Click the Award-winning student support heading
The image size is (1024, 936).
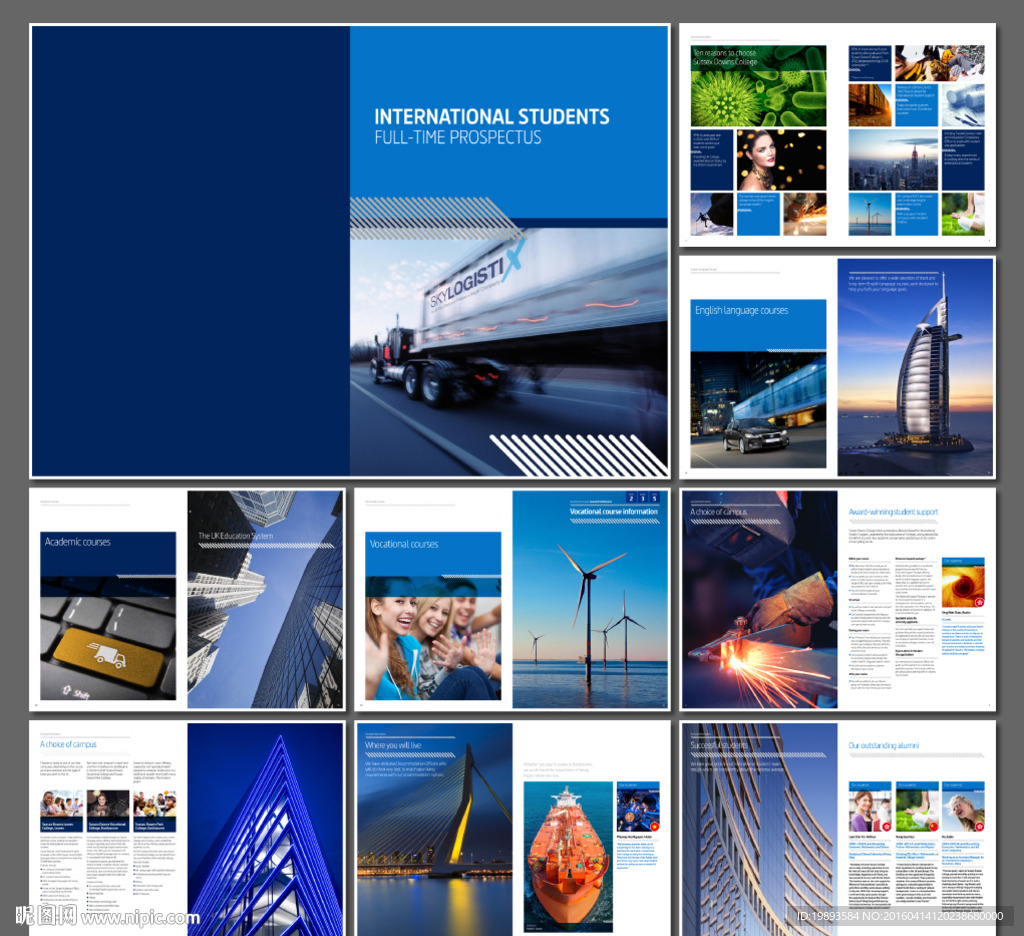[893, 512]
